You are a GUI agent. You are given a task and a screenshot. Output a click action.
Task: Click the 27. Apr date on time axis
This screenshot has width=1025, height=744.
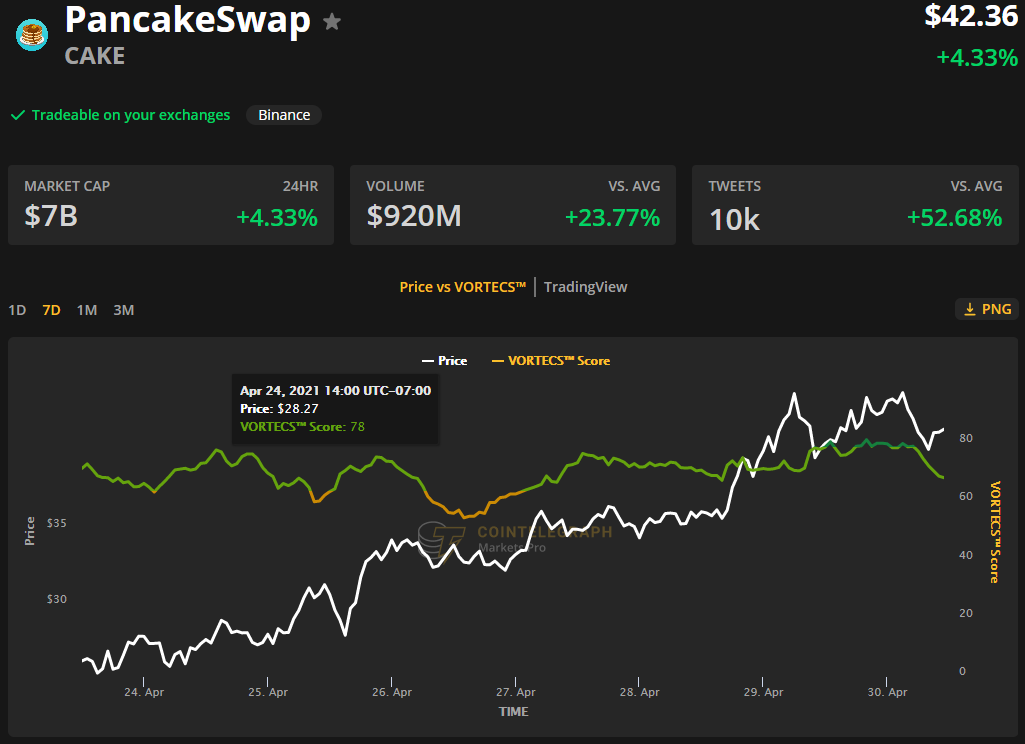tap(514, 692)
